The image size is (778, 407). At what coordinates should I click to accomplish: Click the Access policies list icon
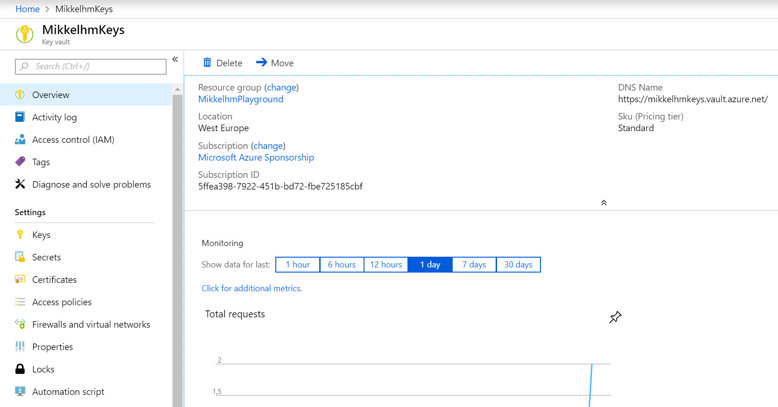click(20, 302)
